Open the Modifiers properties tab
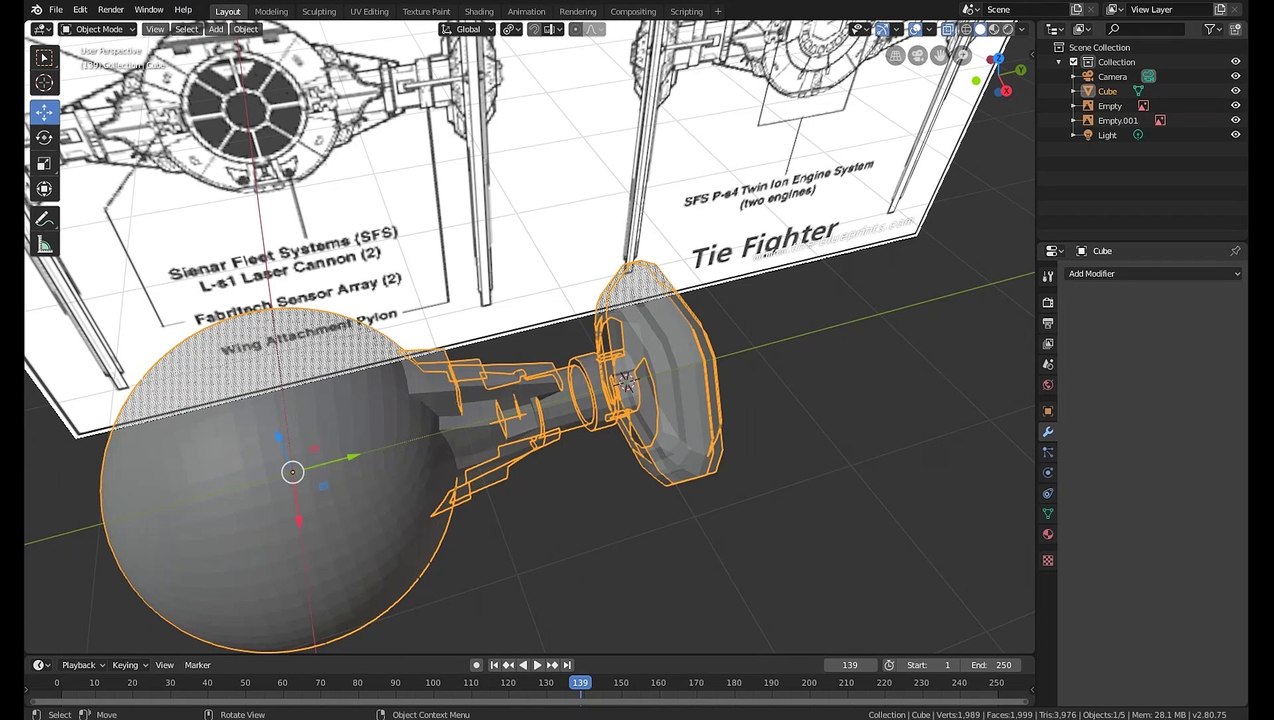 (x=1048, y=432)
